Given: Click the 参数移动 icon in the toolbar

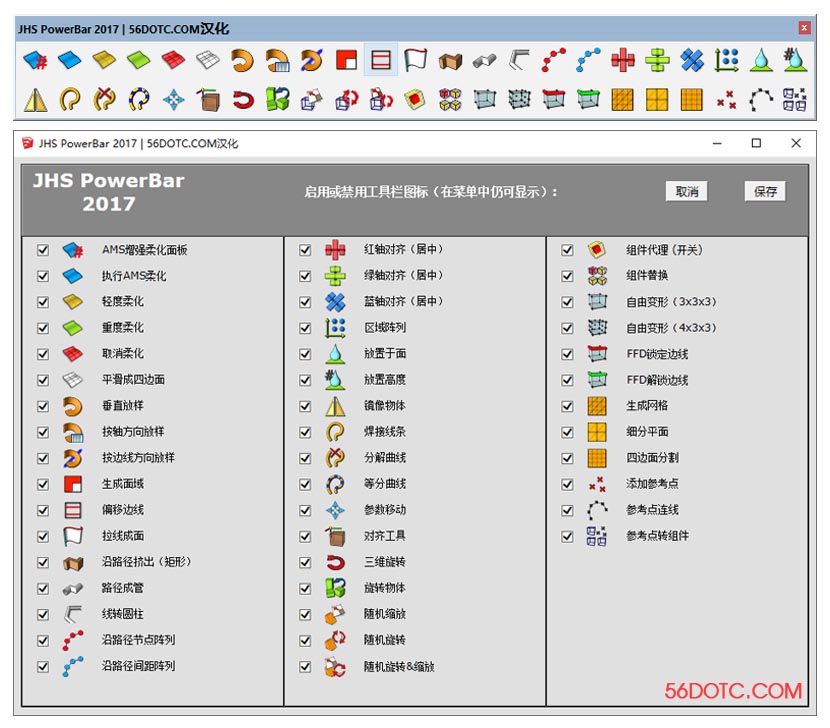Looking at the screenshot, I should click(x=174, y=99).
